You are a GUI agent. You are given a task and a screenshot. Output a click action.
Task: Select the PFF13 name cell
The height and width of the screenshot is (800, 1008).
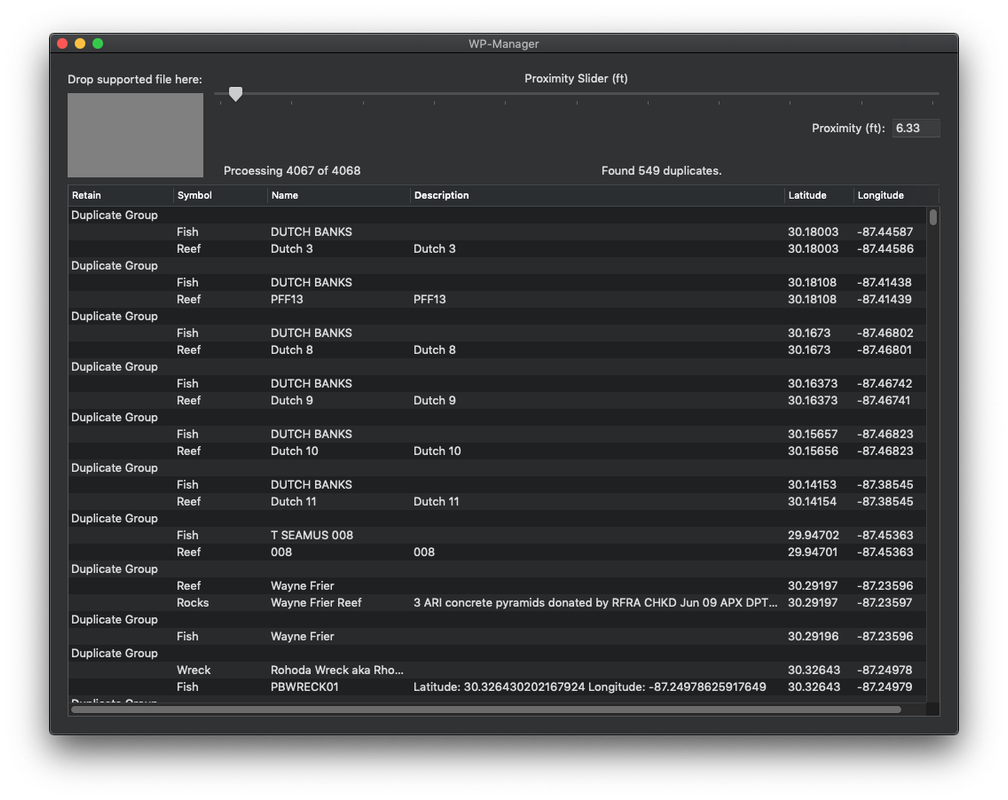287,299
